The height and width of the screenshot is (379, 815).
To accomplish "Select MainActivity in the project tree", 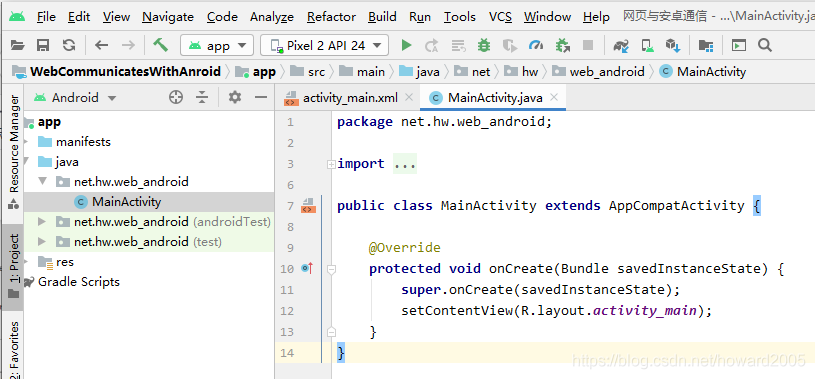I will [x=126, y=202].
